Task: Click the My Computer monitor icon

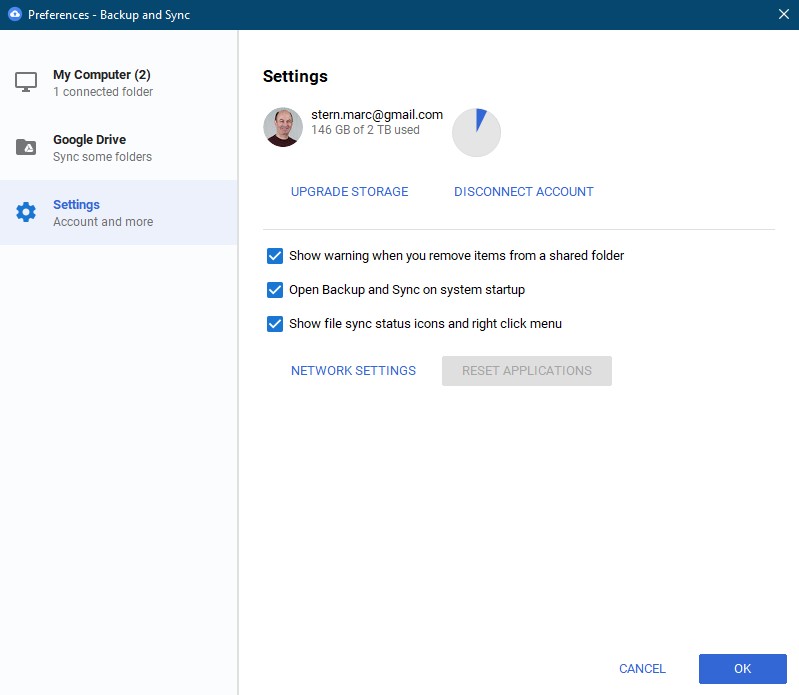Action: click(26, 82)
